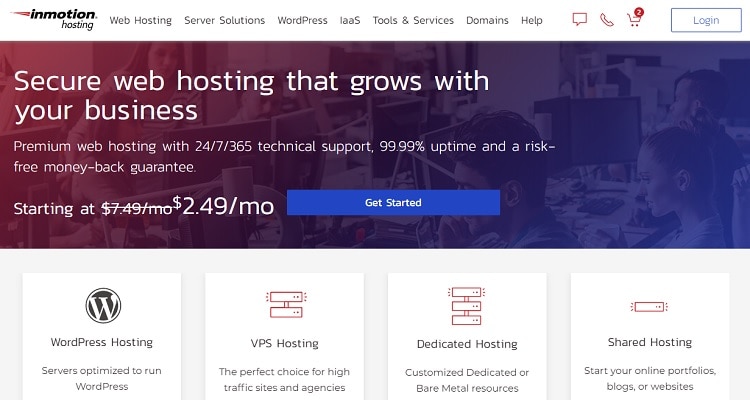
Task: Click the struck-through $7.49/mo price
Action: (137, 209)
